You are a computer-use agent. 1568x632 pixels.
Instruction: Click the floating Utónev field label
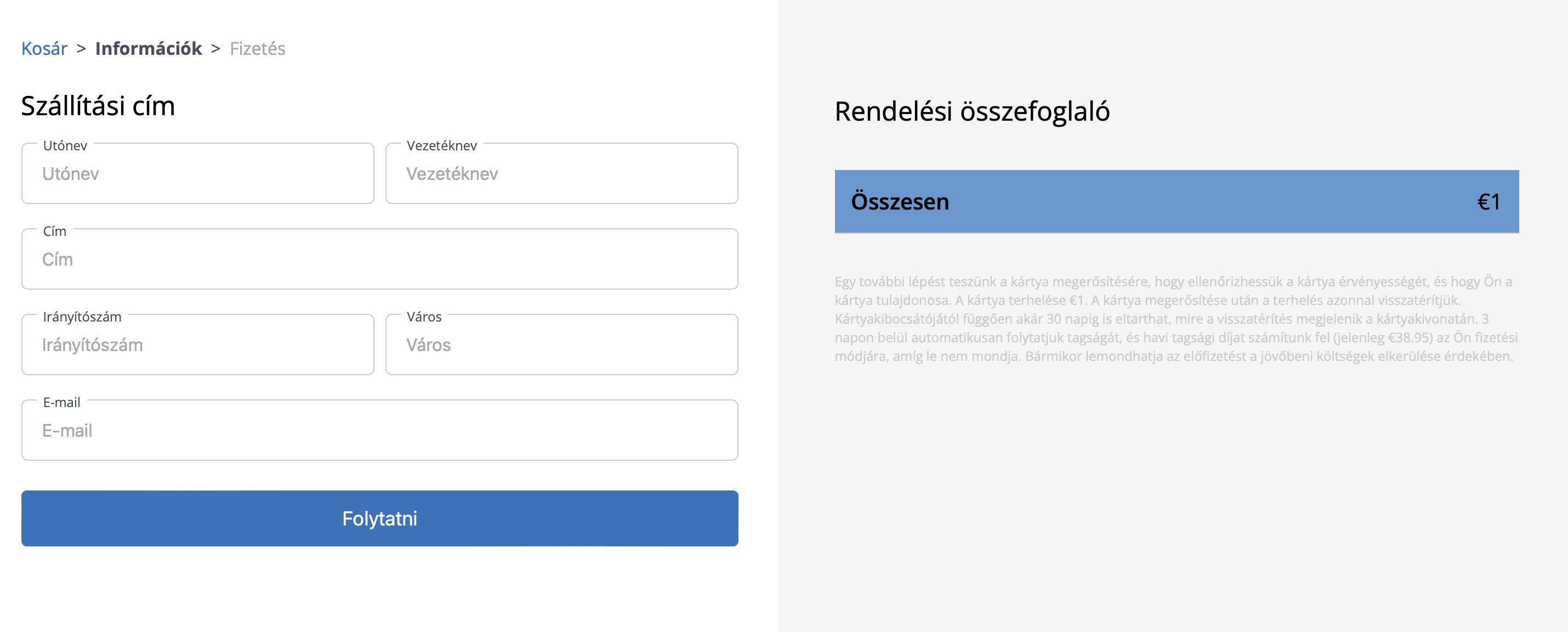(x=65, y=145)
